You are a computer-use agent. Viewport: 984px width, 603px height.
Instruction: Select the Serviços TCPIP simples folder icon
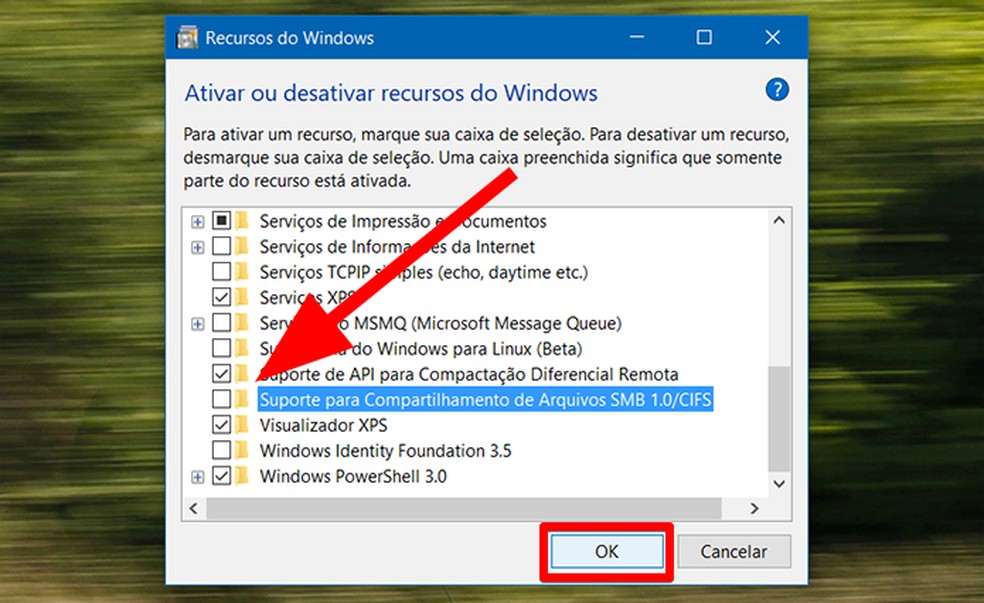pyautogui.click(x=242, y=272)
